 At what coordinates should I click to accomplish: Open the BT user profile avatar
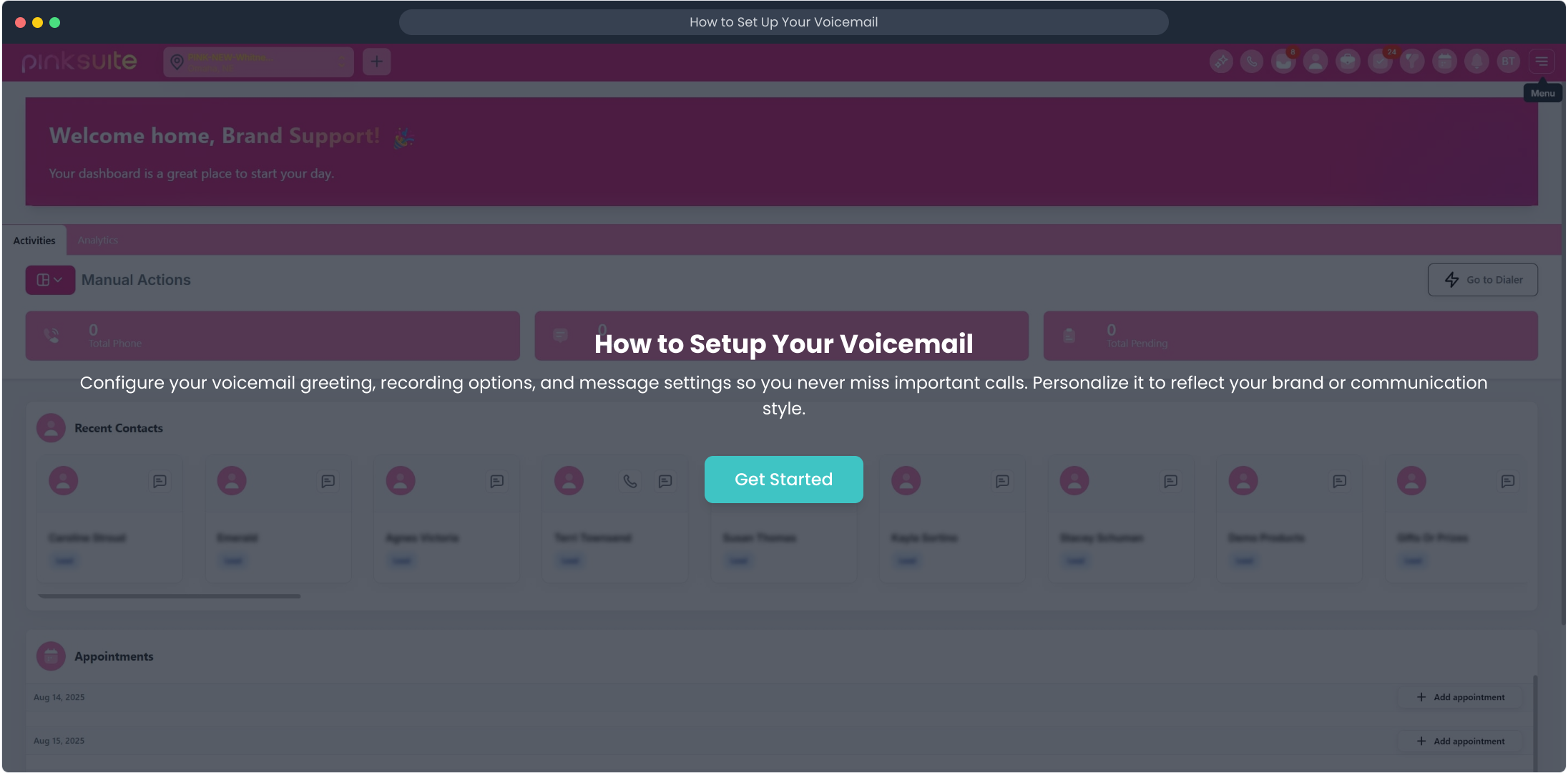click(x=1508, y=62)
